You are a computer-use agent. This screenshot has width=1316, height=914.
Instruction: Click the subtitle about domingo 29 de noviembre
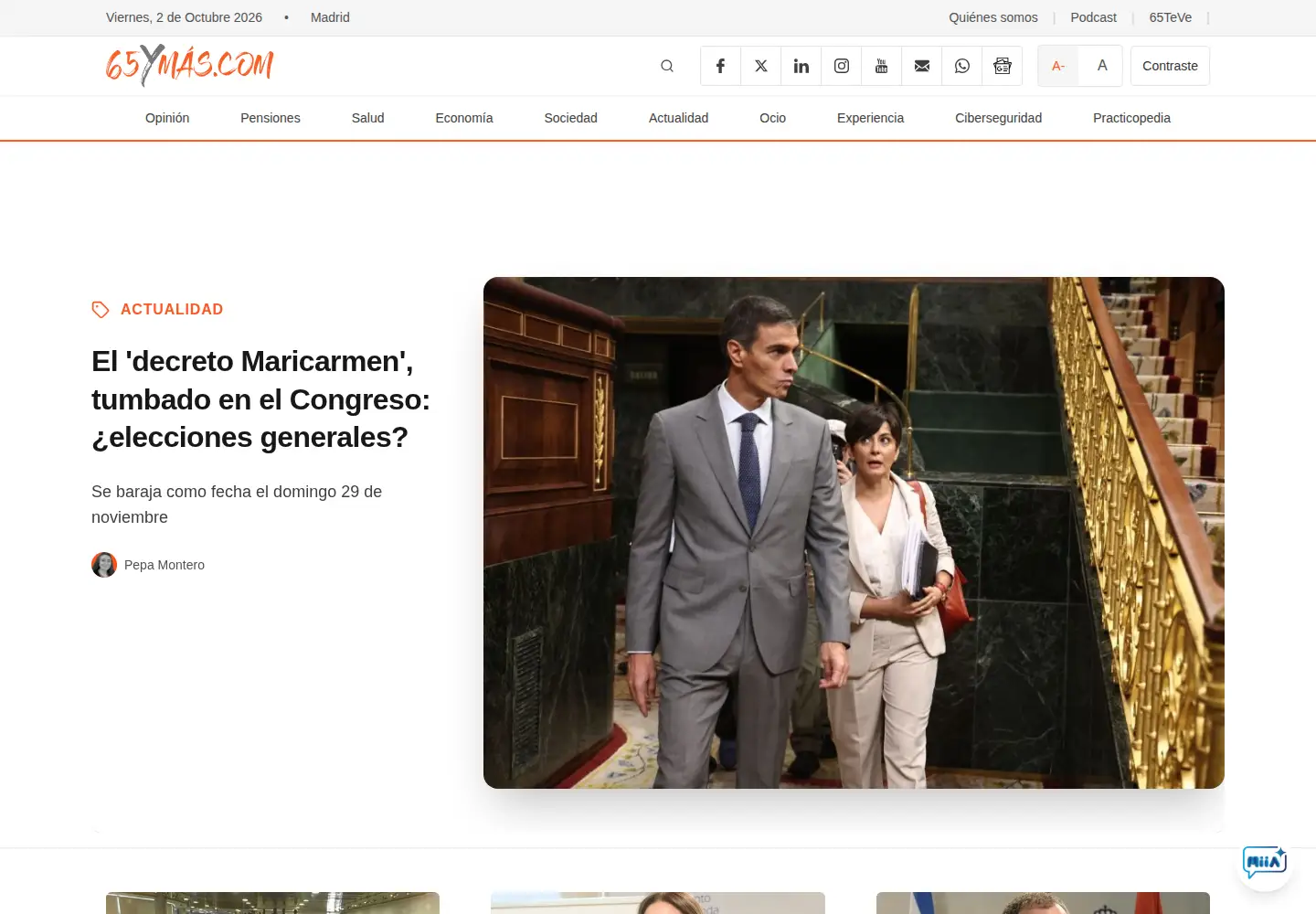point(237,505)
